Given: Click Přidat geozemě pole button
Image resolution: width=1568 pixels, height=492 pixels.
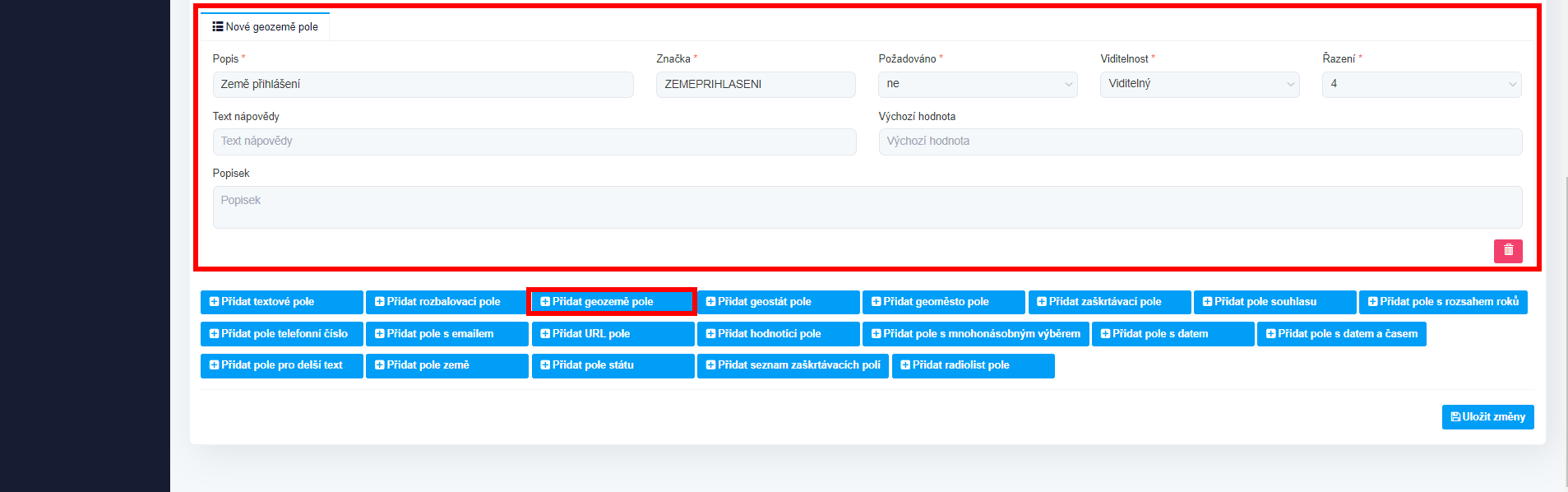Looking at the screenshot, I should click(612, 302).
